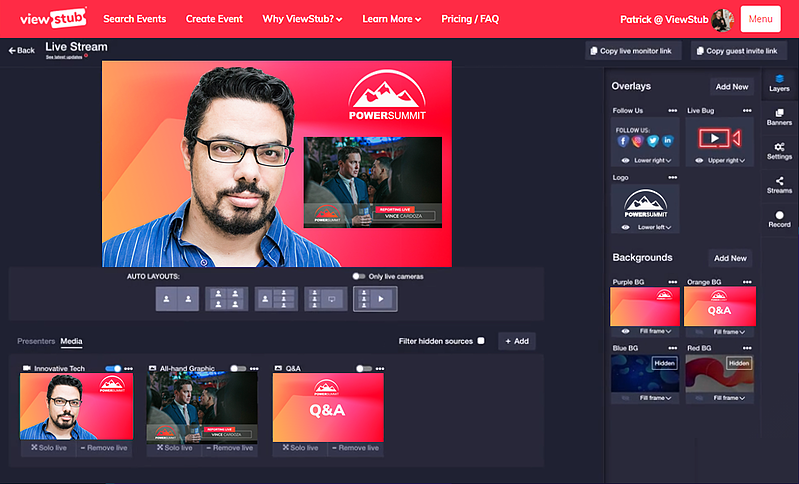Expand the Learn More menu
The width and height of the screenshot is (799, 484).
click(x=392, y=19)
